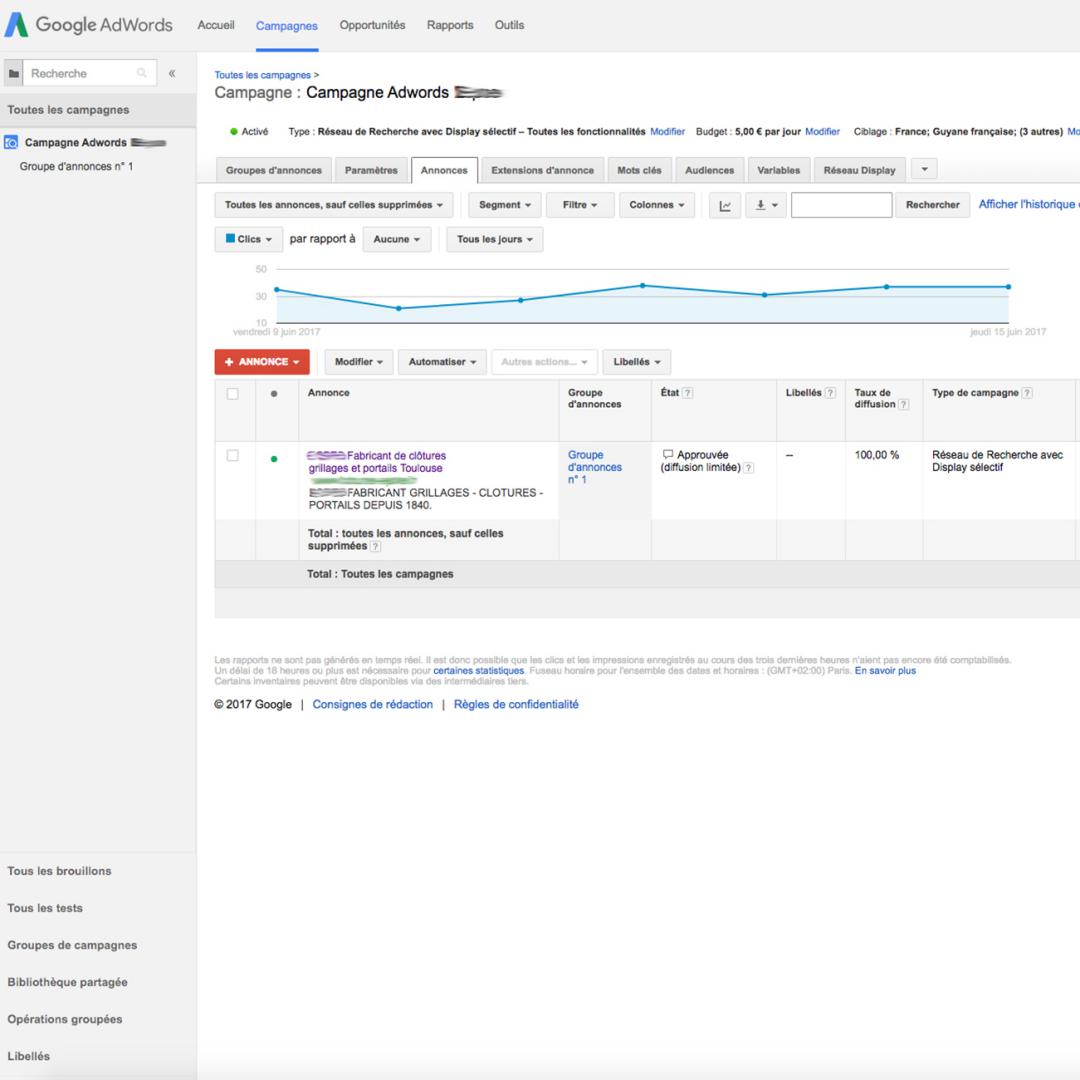Toggle the chart display icon
1080x1080 pixels.
click(725, 205)
